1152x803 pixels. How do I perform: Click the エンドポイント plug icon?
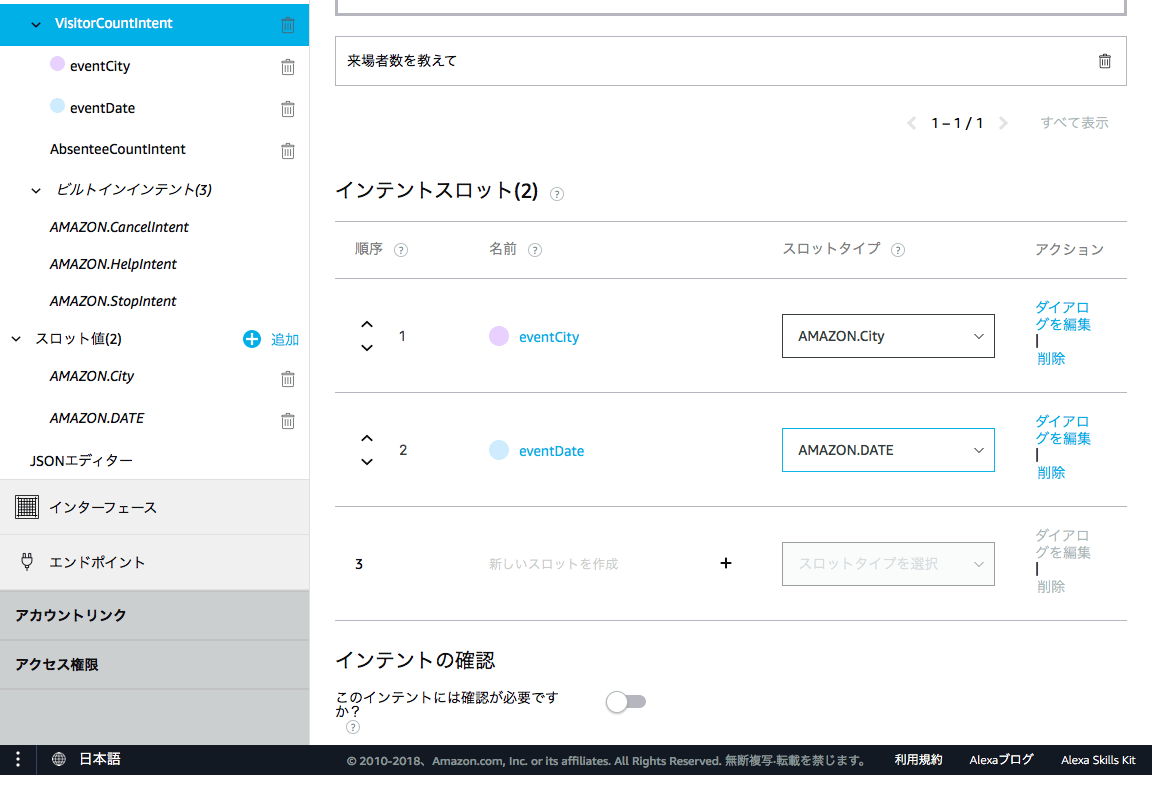click(x=27, y=562)
